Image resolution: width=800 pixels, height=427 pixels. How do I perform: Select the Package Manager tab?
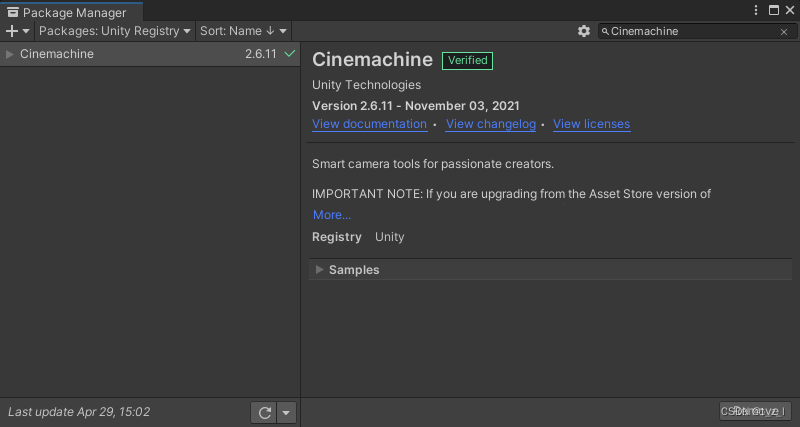click(x=71, y=12)
